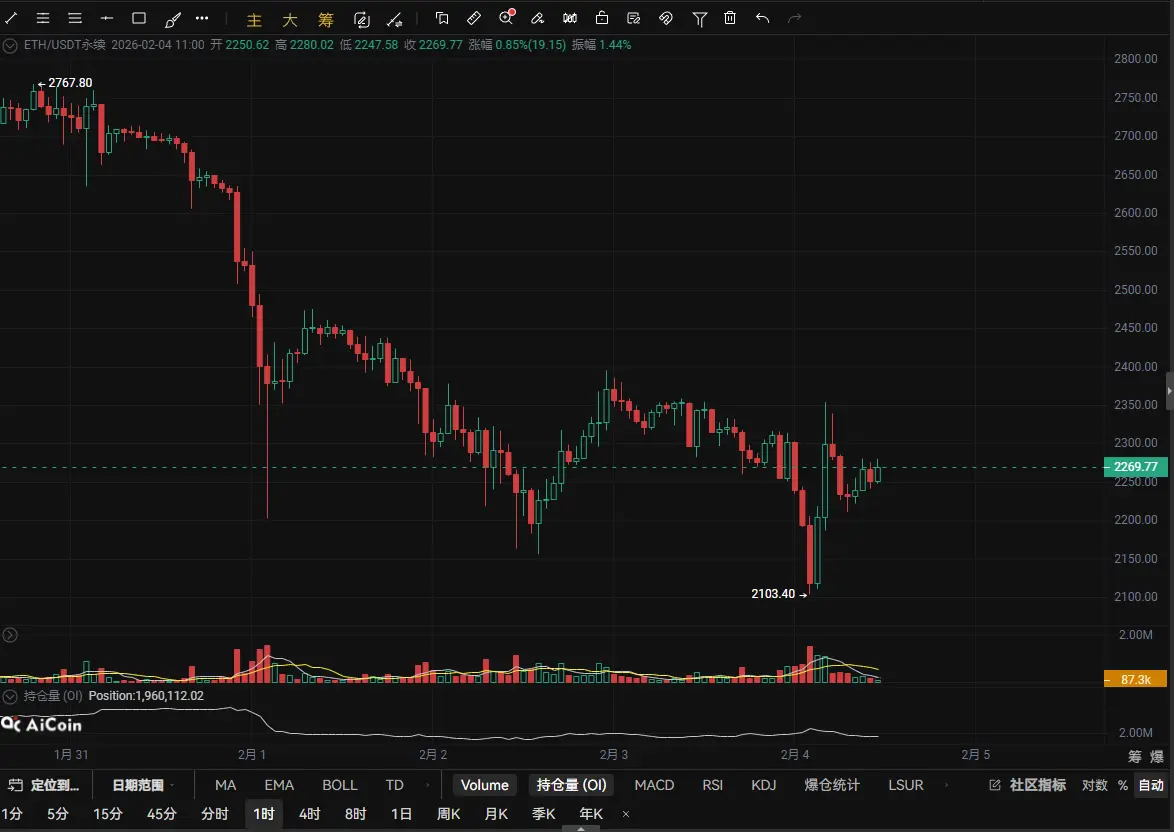The height and width of the screenshot is (832, 1174).
Task: Toggle the 持仓量 (OI) indicator off
Action: pyautogui.click(x=571, y=785)
